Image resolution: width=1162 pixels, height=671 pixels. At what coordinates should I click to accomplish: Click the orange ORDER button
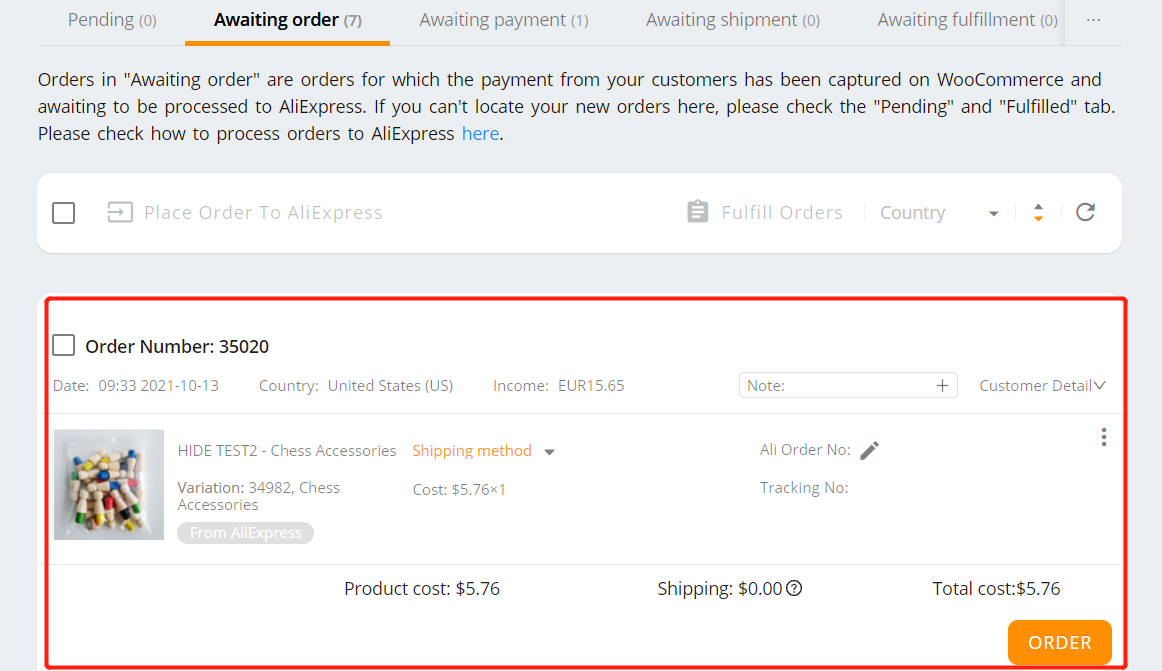coord(1060,642)
